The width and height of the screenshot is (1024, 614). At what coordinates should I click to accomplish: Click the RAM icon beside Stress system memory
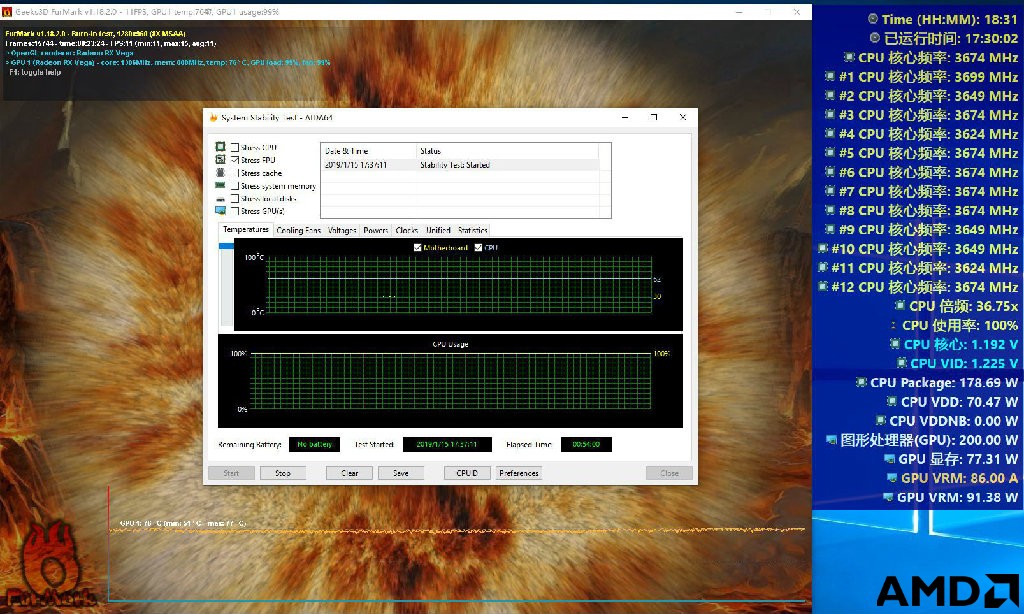(x=220, y=186)
